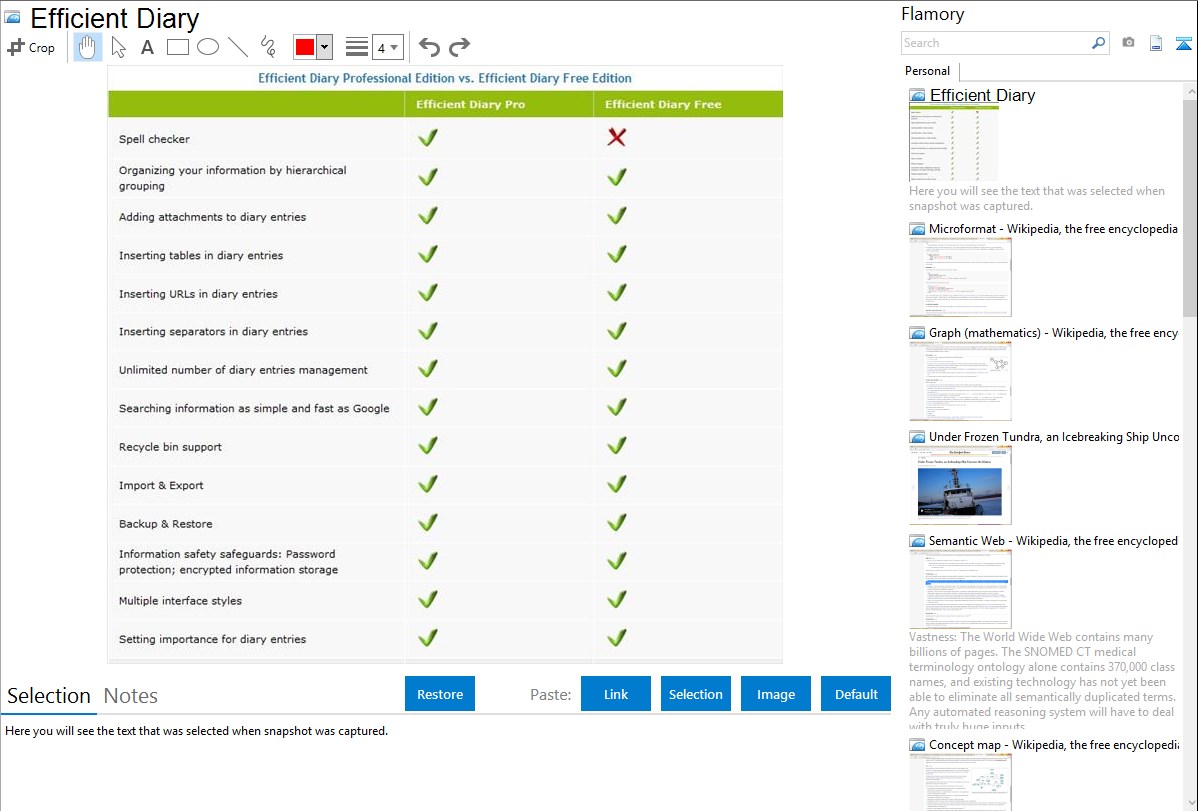Screen dimensions: 1198x811
Task: Click icon beside Graph (mathematics) title
Action: coord(917,333)
